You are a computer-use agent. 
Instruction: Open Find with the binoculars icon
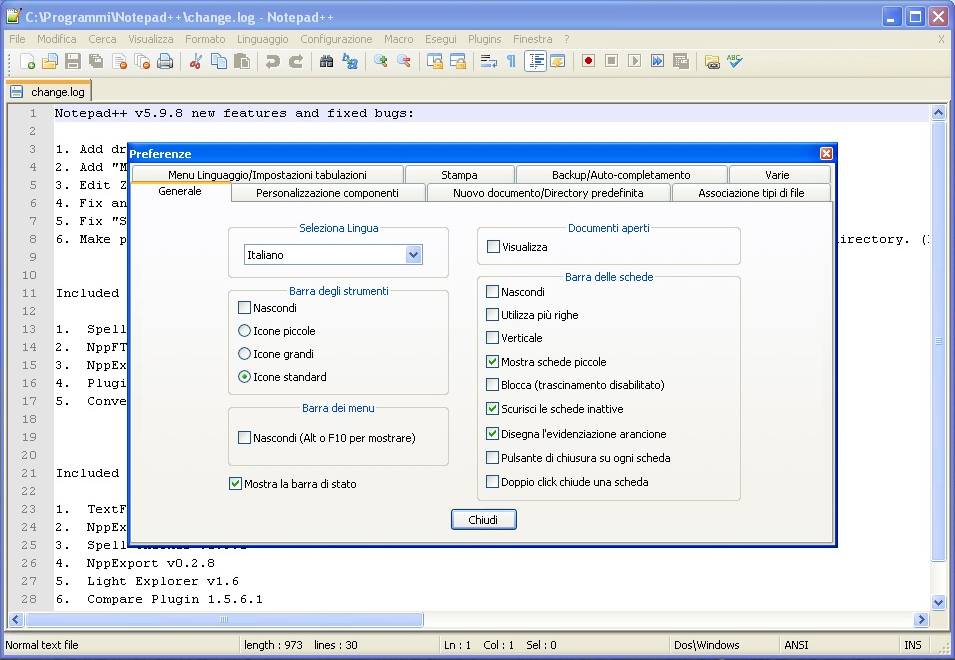tap(326, 62)
